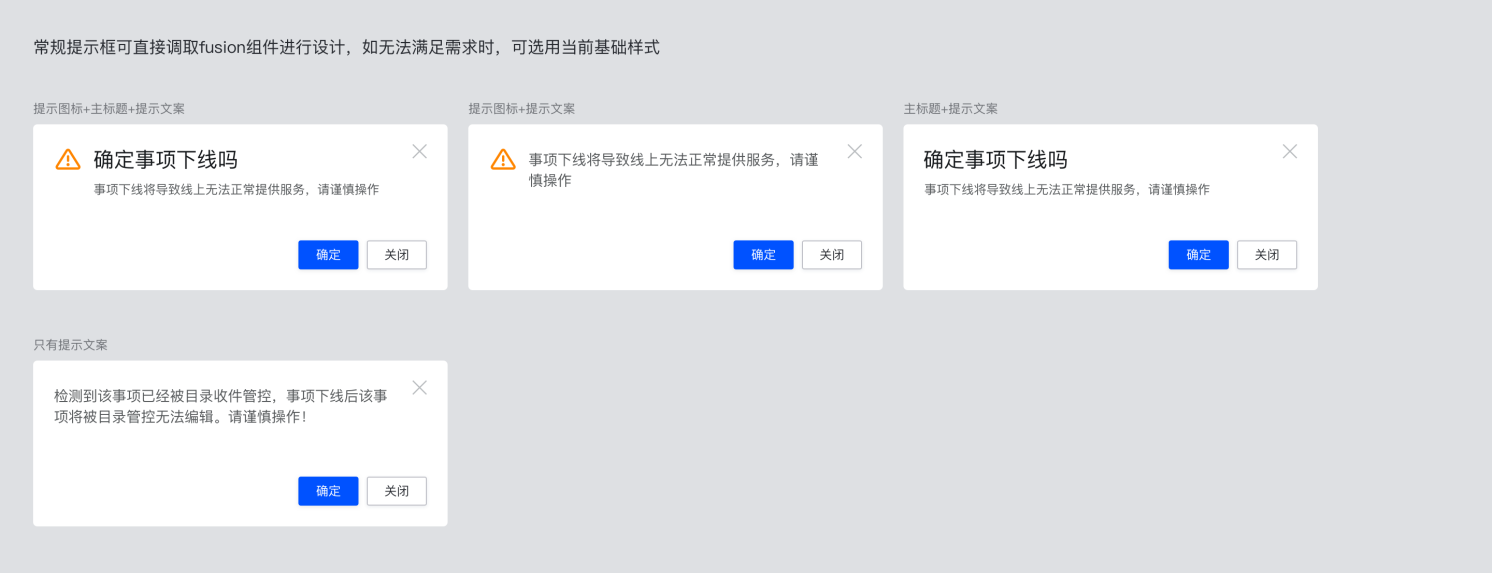
Task: Click warning icon beside 确定事项下线吗 title
Action: [x=68, y=159]
